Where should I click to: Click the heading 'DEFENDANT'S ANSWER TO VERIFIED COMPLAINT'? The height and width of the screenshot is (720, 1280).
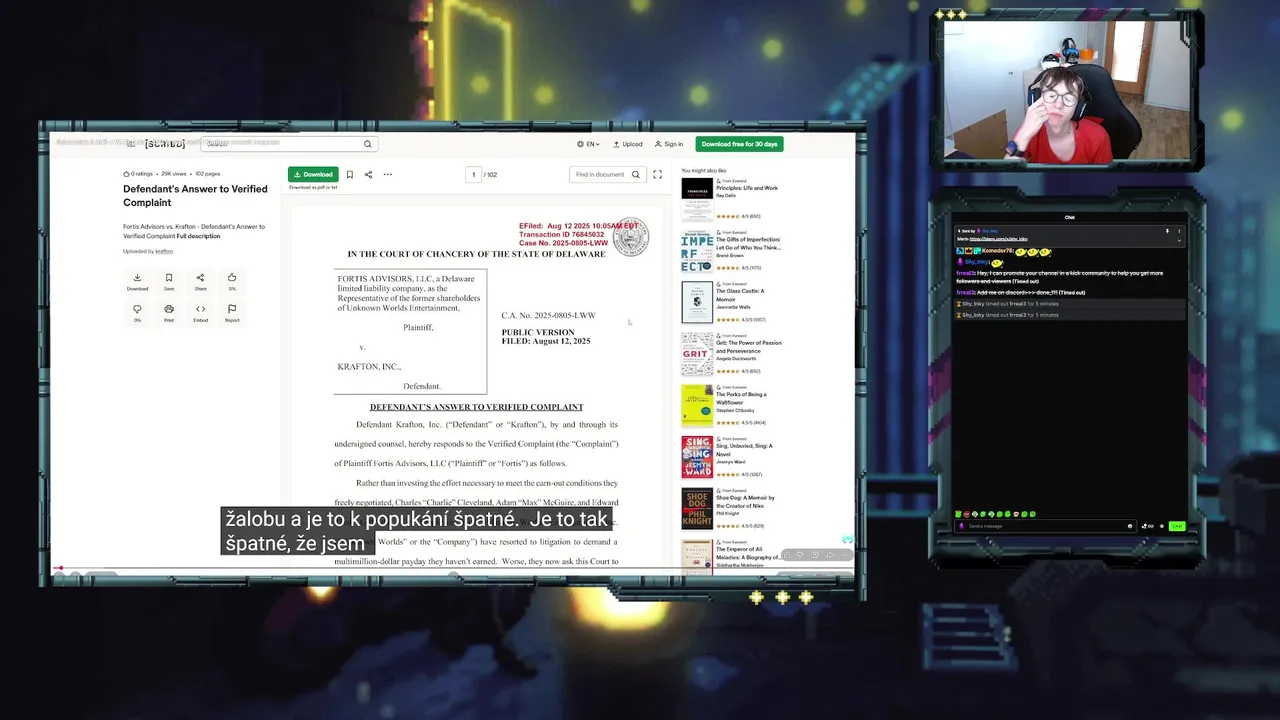tap(476, 407)
